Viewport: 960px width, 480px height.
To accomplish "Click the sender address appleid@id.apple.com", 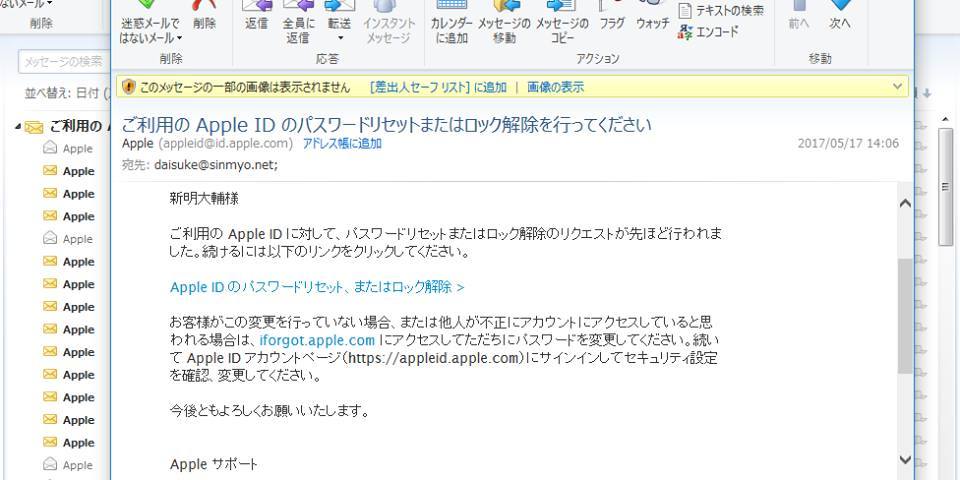I will pos(225,144).
